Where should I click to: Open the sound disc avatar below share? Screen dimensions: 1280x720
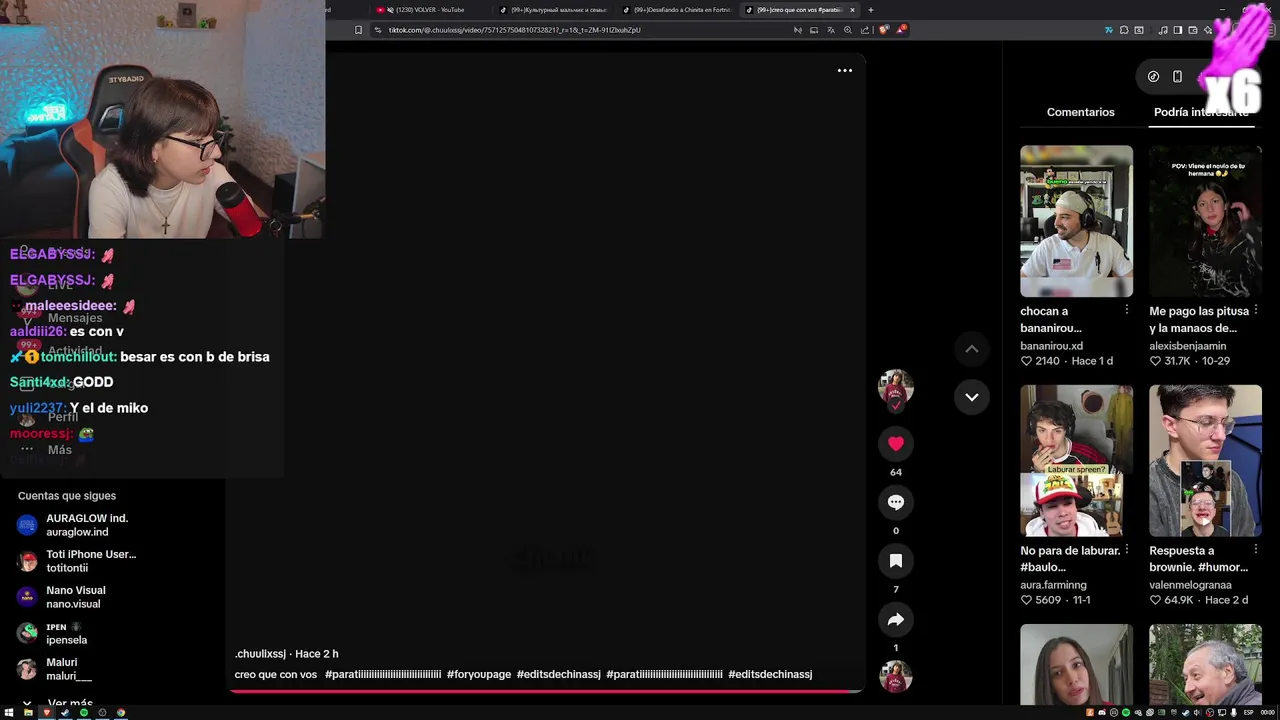[x=895, y=677]
